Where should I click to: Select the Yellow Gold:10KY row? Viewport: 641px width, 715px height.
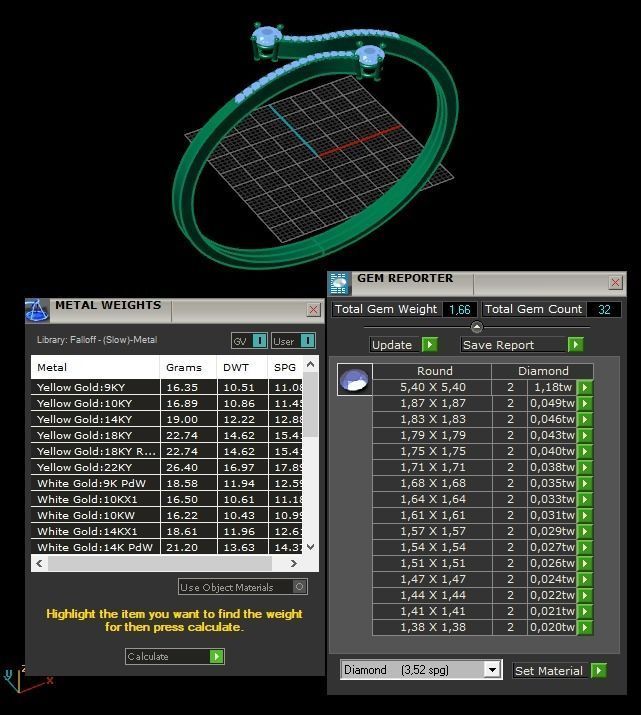[166, 404]
